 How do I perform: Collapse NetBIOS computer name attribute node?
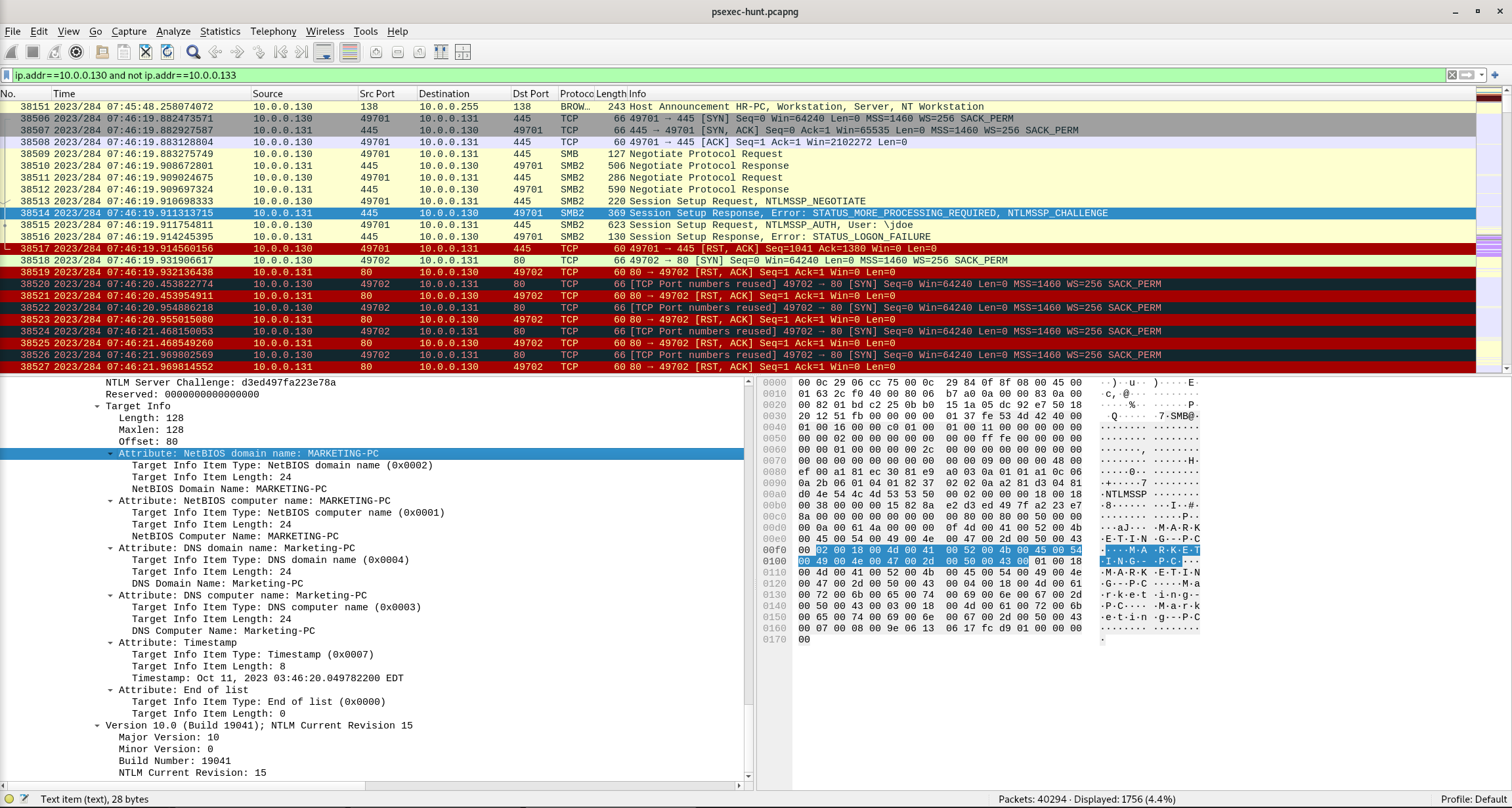point(110,501)
